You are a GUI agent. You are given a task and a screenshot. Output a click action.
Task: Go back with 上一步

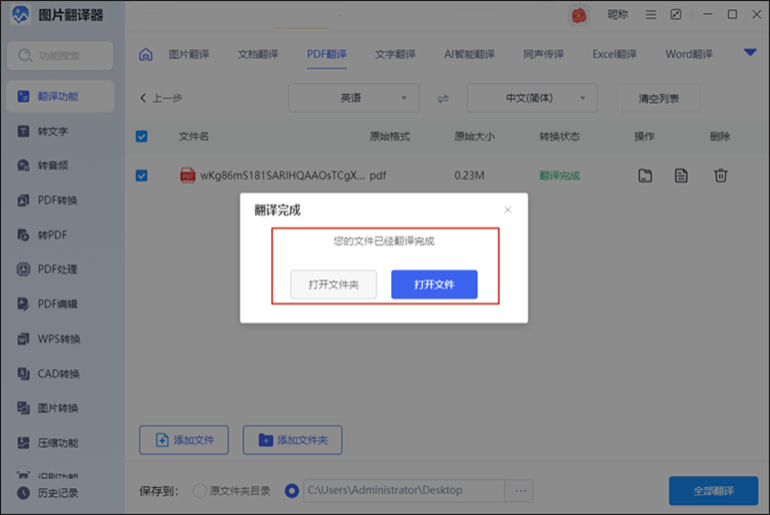tap(161, 98)
